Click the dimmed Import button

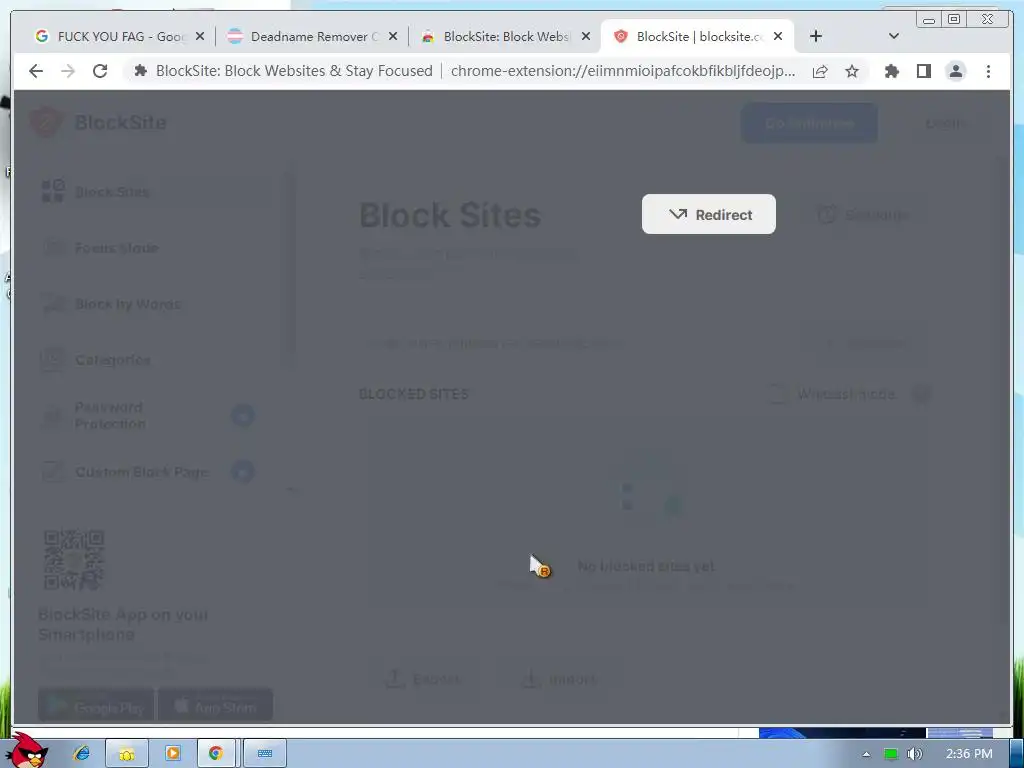[560, 679]
